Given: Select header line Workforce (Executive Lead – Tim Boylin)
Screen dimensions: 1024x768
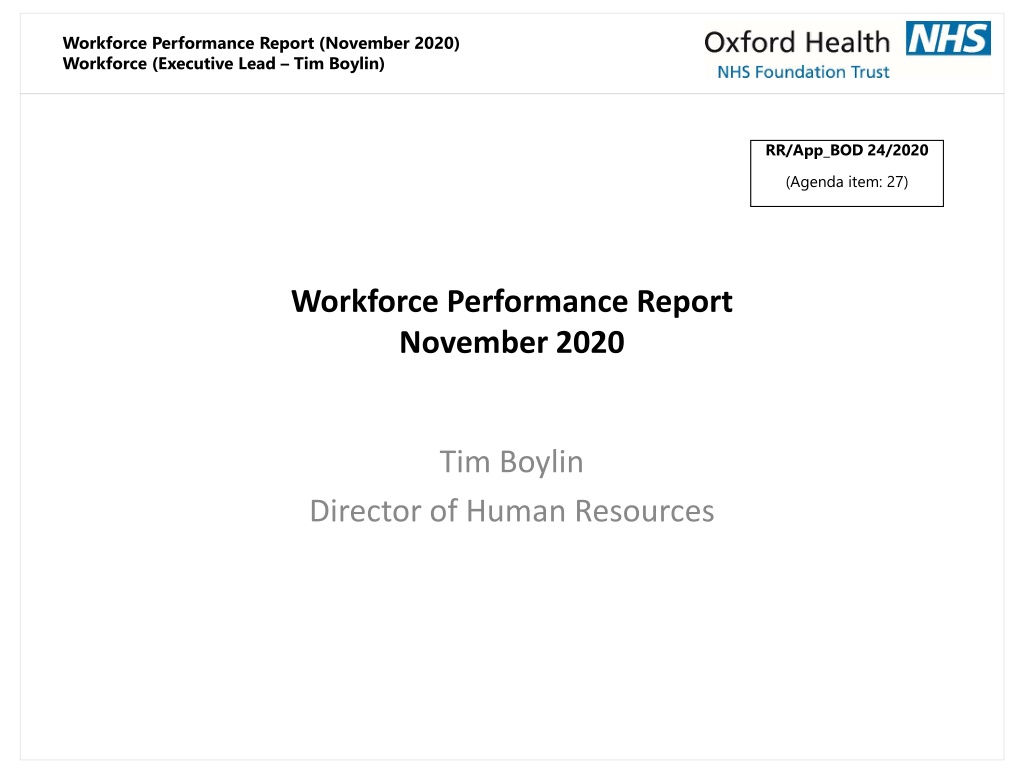Looking at the screenshot, I should 223,63.
